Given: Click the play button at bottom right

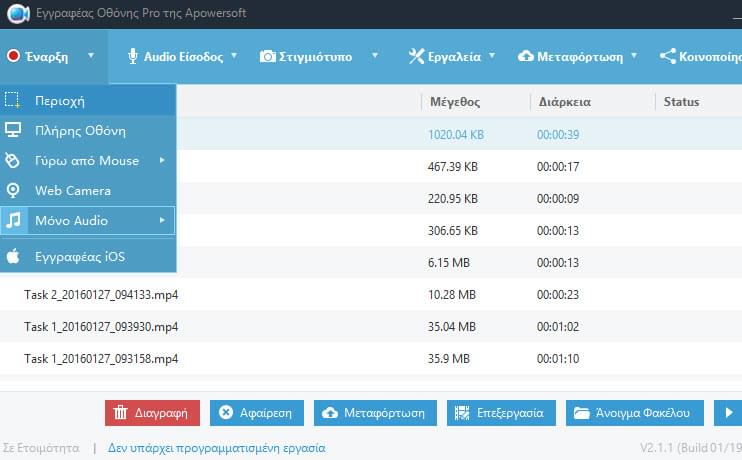Looking at the screenshot, I should pos(729,413).
